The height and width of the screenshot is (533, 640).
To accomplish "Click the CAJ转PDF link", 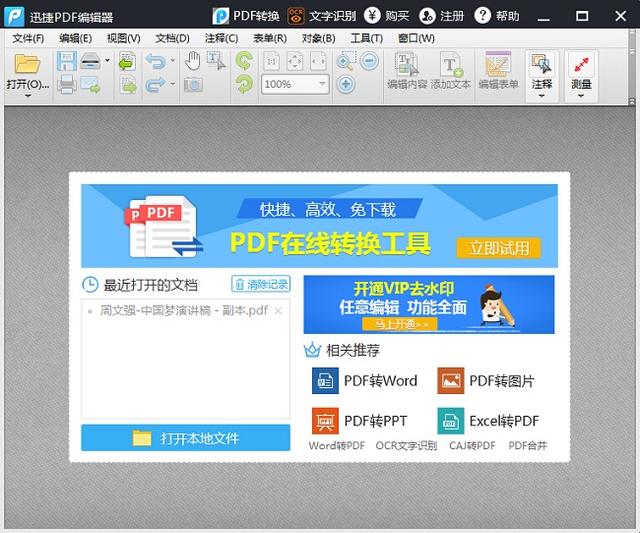I will pos(472,445).
